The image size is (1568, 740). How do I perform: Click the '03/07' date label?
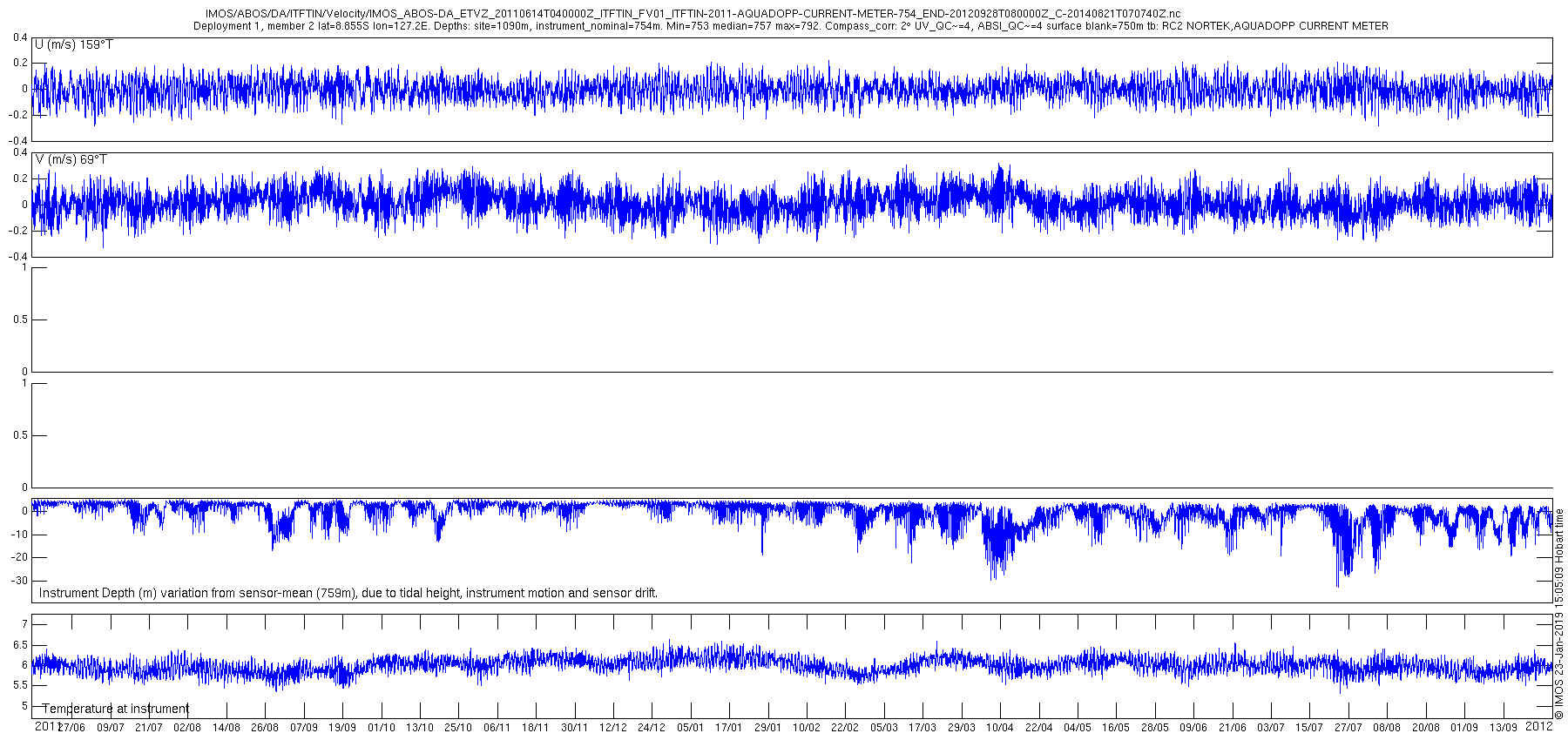pyautogui.click(x=1271, y=728)
